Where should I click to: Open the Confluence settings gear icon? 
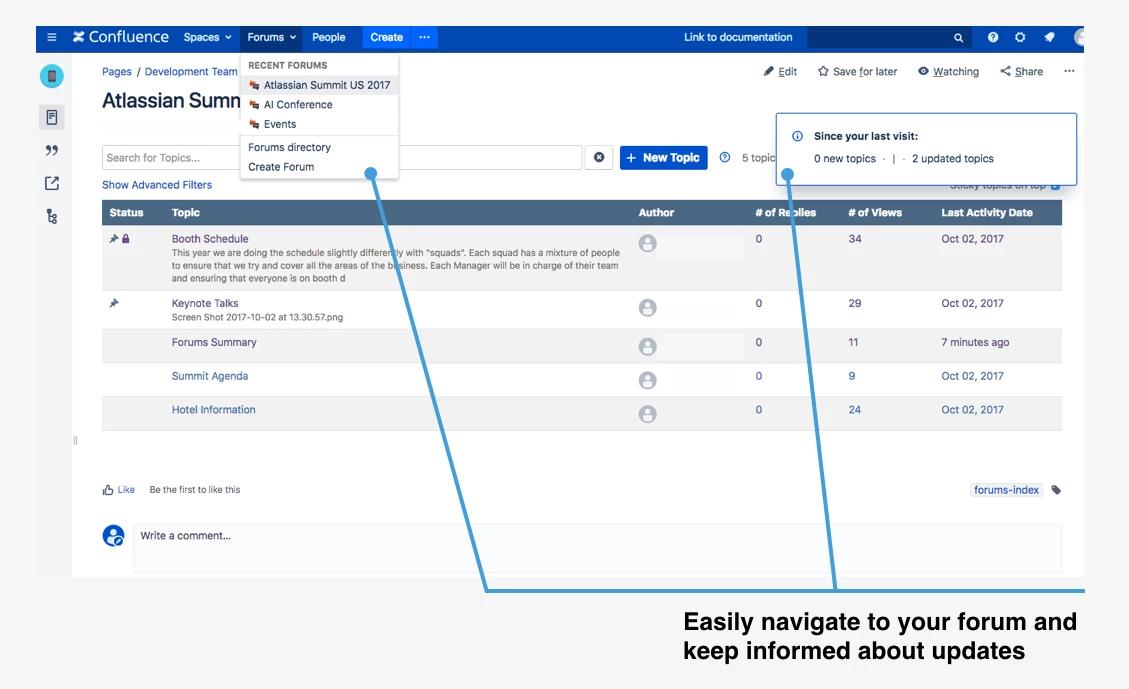(x=1020, y=38)
